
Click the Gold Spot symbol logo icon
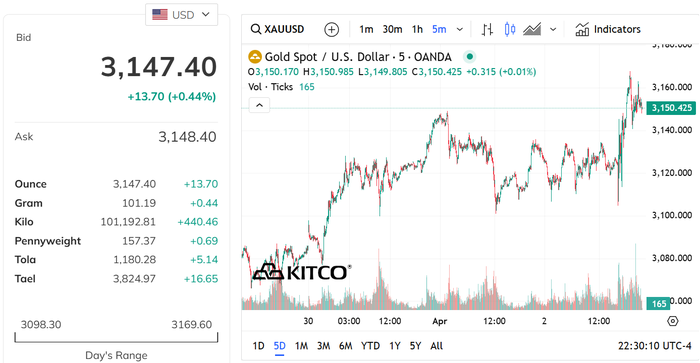click(x=255, y=57)
